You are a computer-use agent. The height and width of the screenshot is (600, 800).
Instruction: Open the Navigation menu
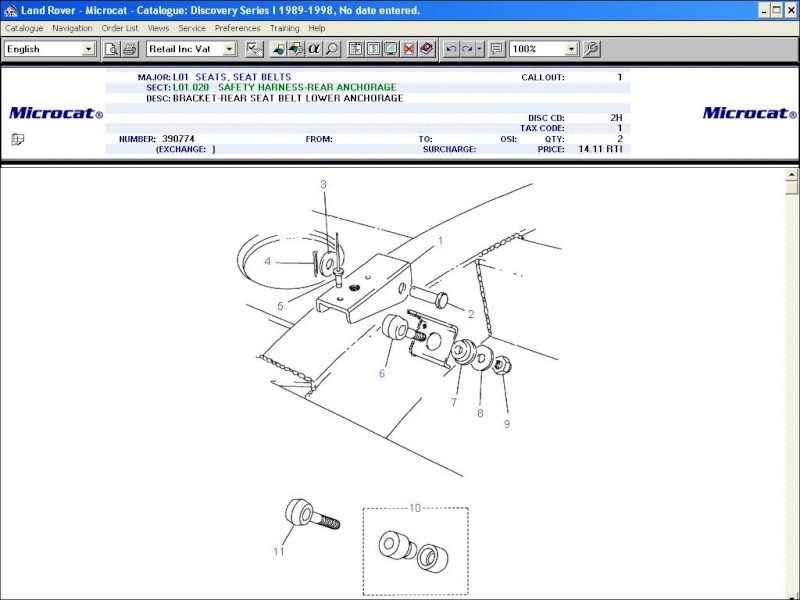(72, 28)
